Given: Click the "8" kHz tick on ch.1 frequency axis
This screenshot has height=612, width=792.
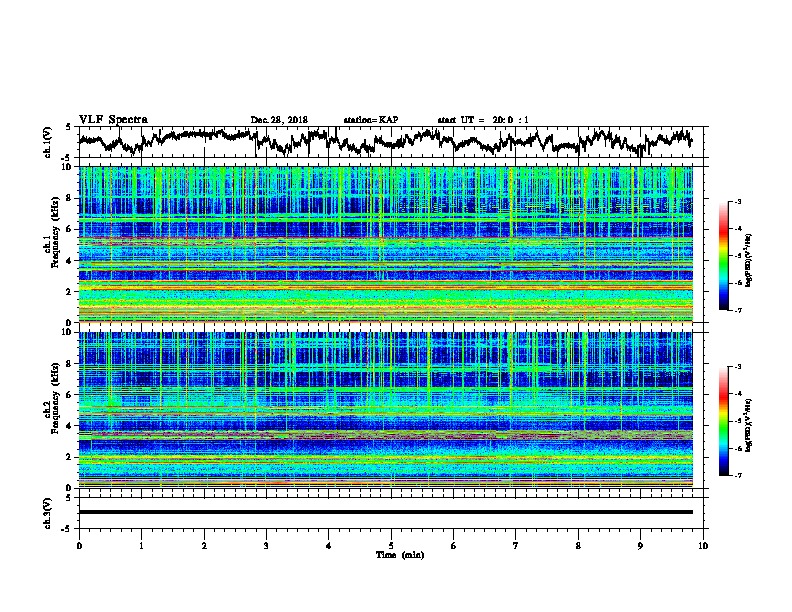Looking at the screenshot, I should 71,198.
